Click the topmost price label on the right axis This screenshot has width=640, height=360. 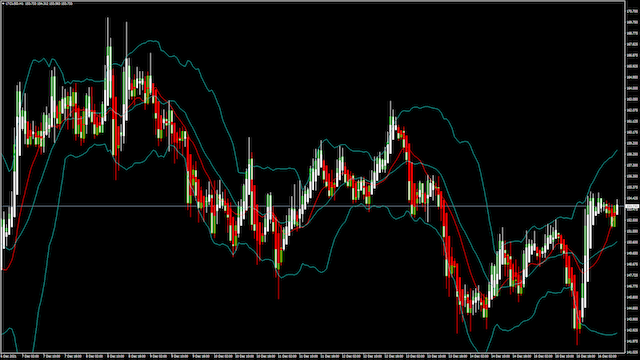(x=632, y=11)
